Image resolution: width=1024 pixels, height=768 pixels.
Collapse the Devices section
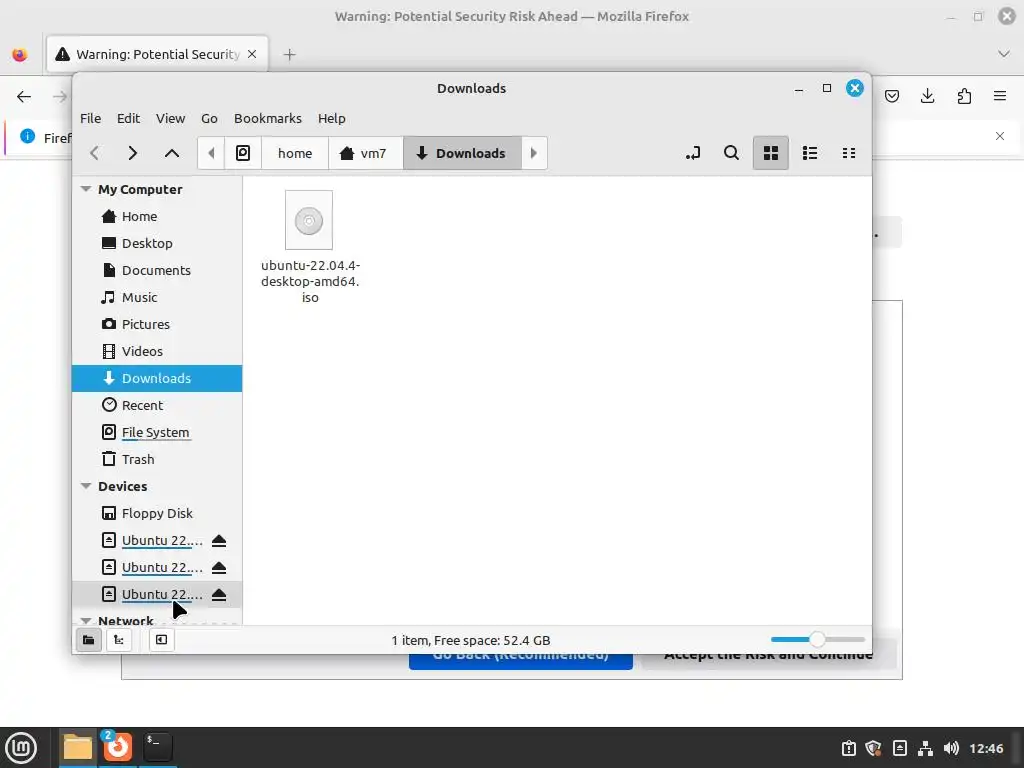(86, 486)
